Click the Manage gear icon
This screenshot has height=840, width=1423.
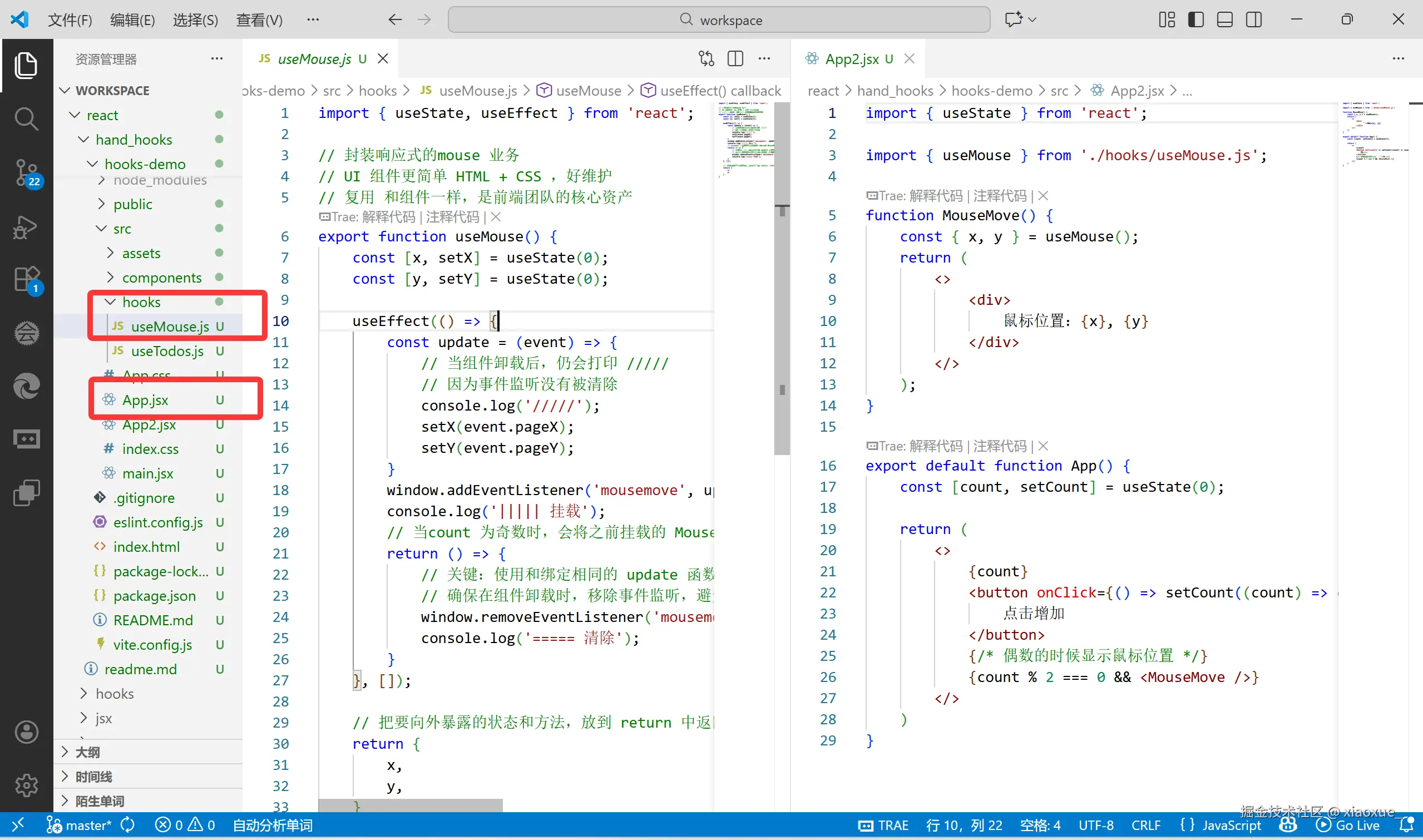tap(26, 785)
